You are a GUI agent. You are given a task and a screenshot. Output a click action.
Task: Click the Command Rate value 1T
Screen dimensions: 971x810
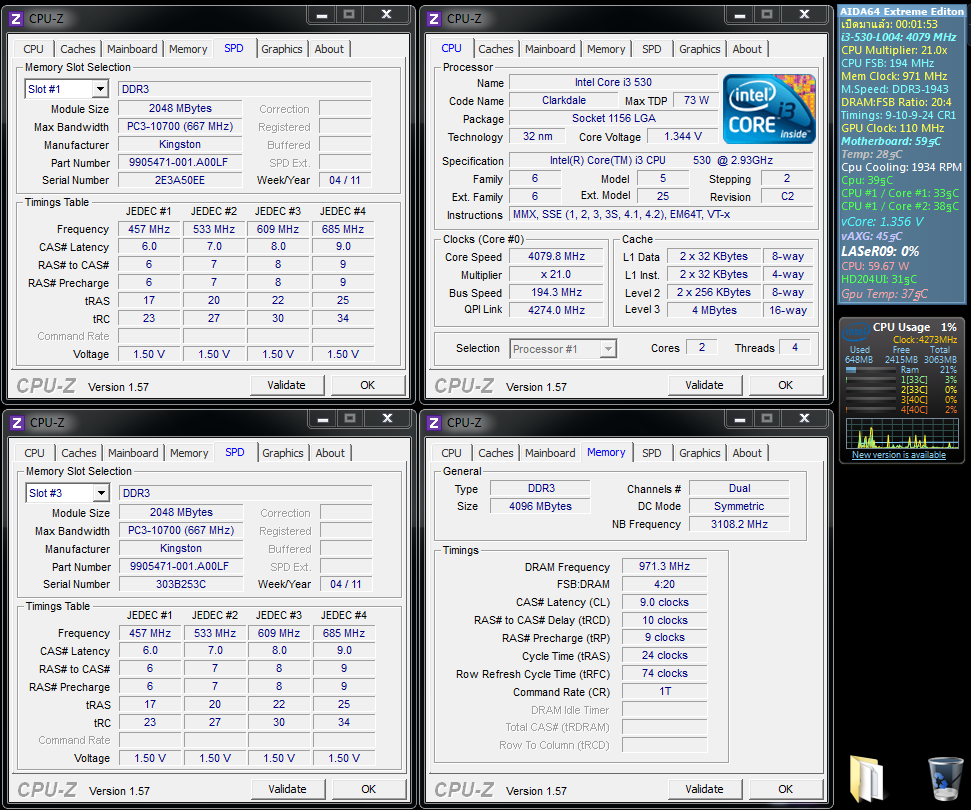pyautogui.click(x=664, y=691)
